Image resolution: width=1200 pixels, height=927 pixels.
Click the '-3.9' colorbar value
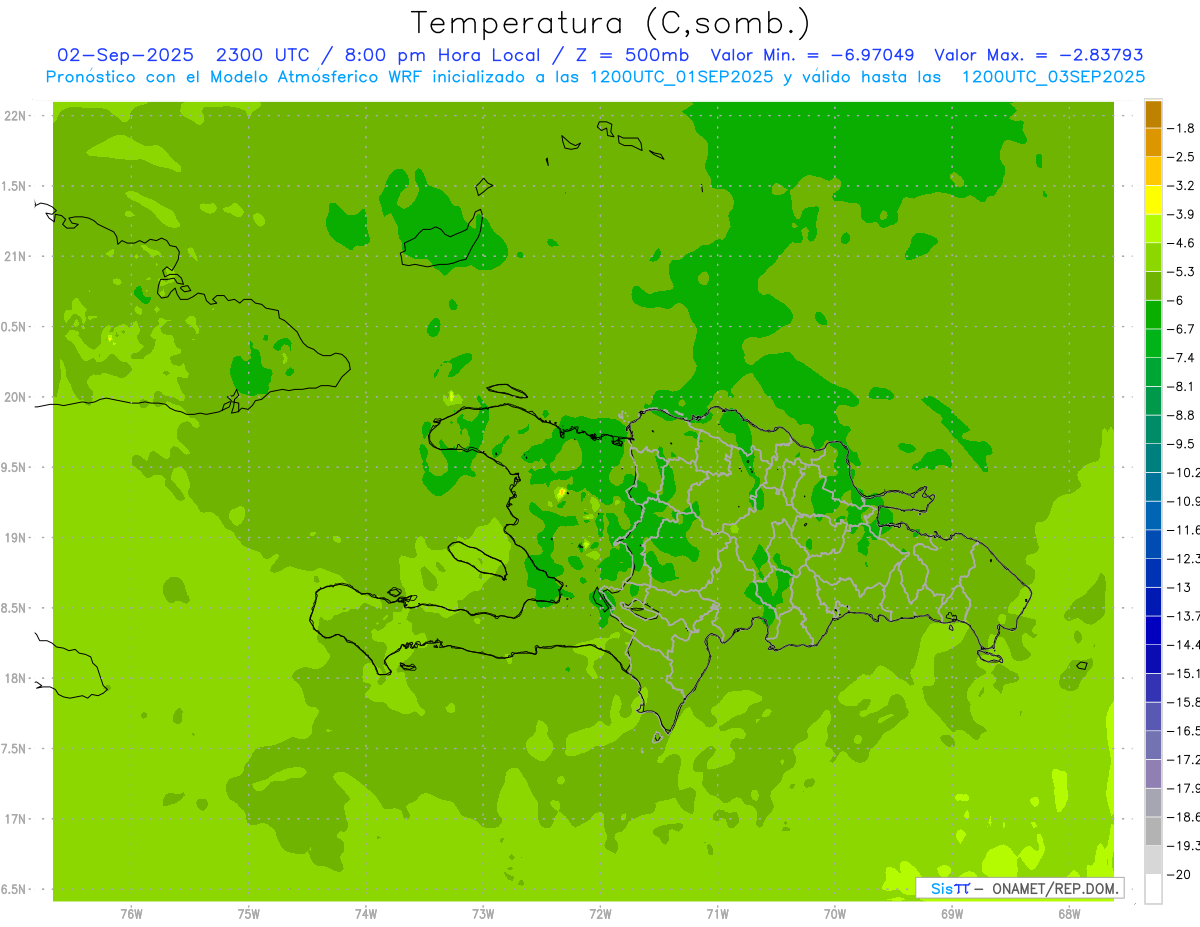click(x=1182, y=214)
